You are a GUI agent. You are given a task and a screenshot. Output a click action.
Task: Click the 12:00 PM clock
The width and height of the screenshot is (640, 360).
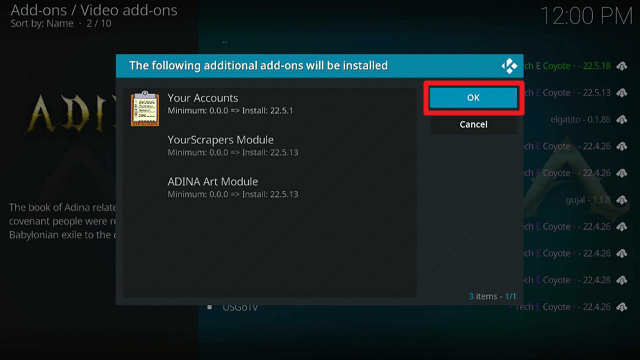[586, 16]
